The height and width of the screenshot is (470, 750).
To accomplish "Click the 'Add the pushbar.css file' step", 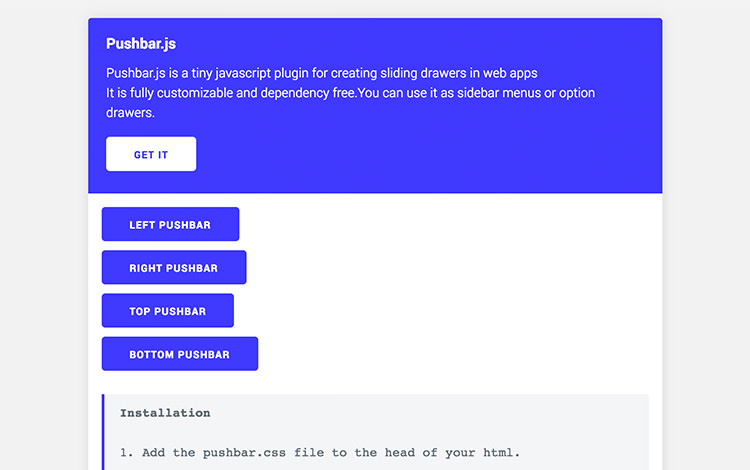I will click(x=320, y=452).
